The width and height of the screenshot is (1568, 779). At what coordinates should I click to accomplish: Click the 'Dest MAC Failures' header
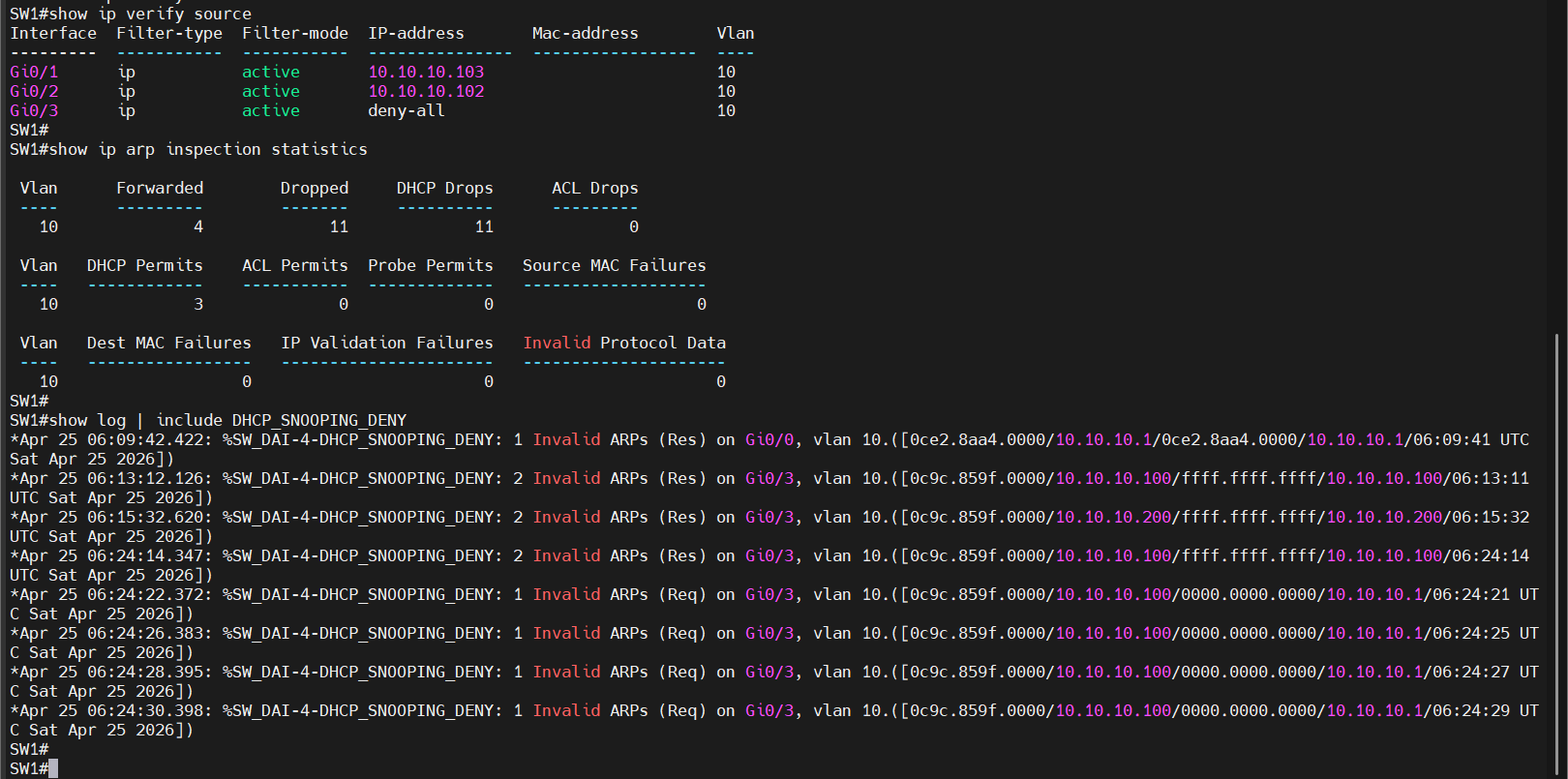coord(169,343)
